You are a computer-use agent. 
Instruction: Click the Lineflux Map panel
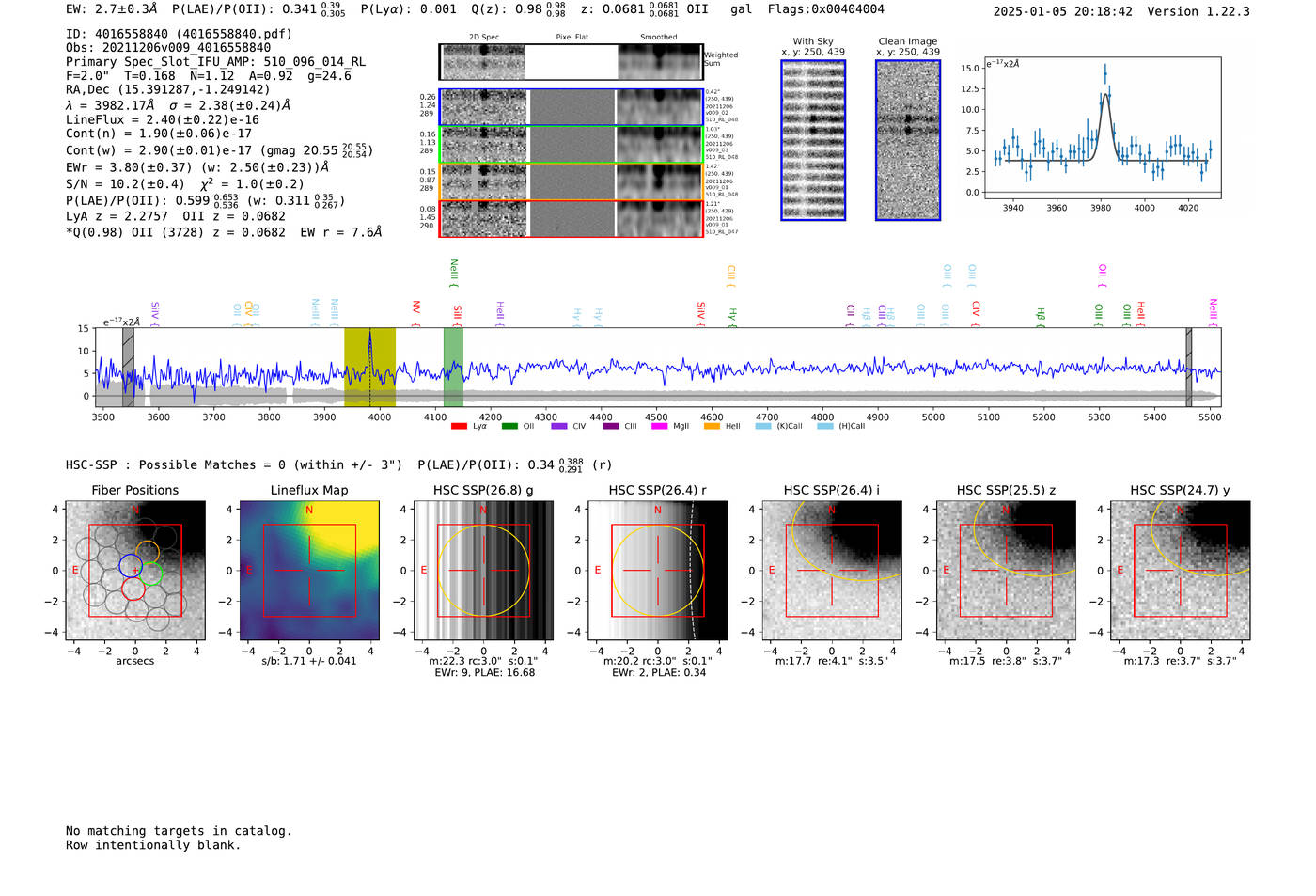(309, 570)
